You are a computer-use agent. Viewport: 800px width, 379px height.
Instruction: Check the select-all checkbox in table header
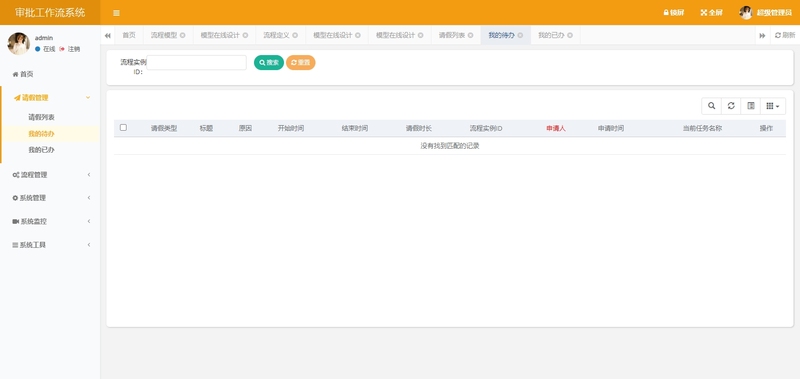(x=123, y=128)
